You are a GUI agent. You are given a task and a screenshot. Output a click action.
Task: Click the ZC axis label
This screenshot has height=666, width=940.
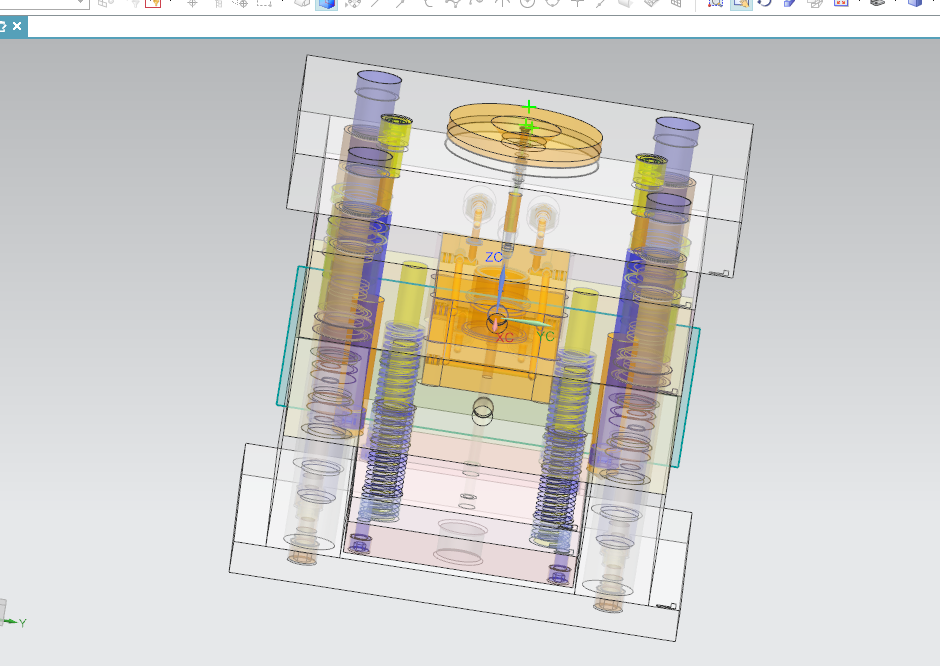pyautogui.click(x=493, y=257)
